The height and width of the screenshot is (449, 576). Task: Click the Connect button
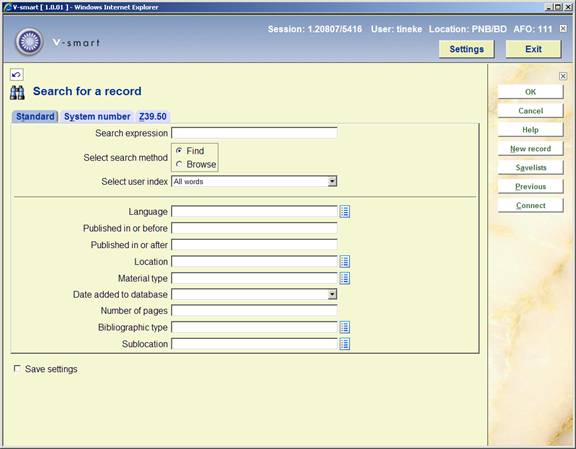[x=530, y=205]
